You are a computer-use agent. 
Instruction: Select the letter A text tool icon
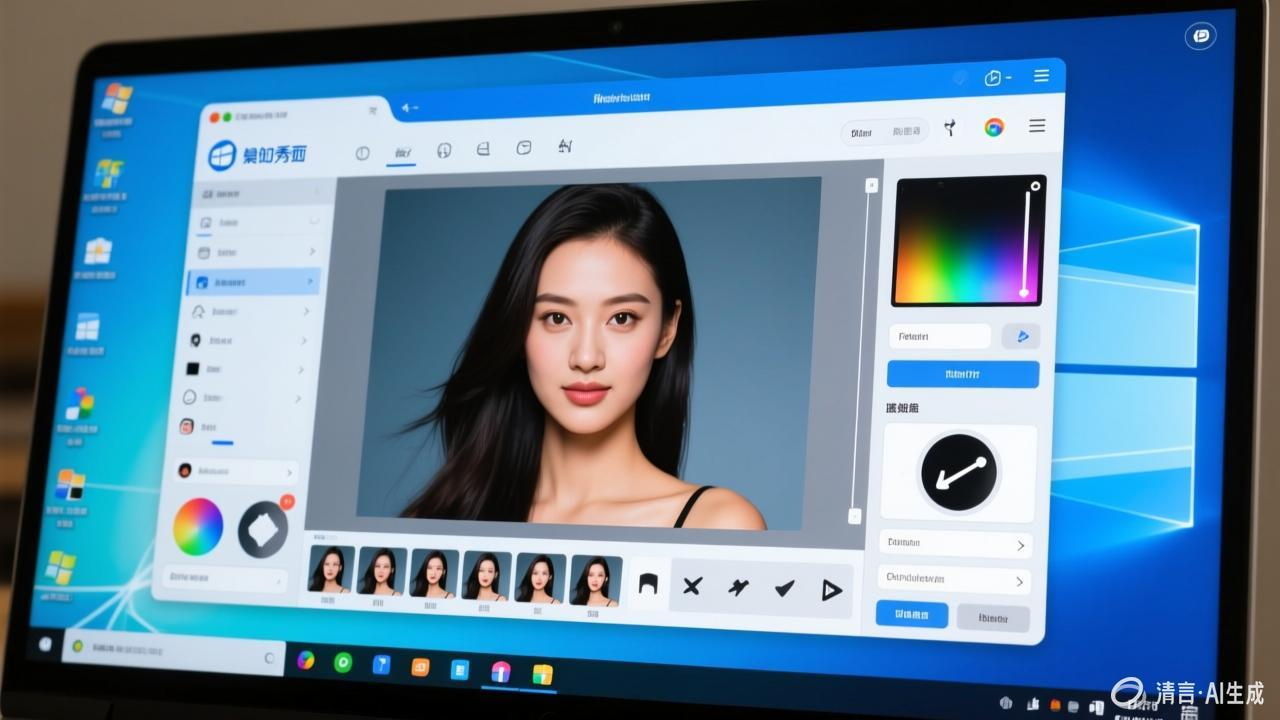click(x=564, y=147)
